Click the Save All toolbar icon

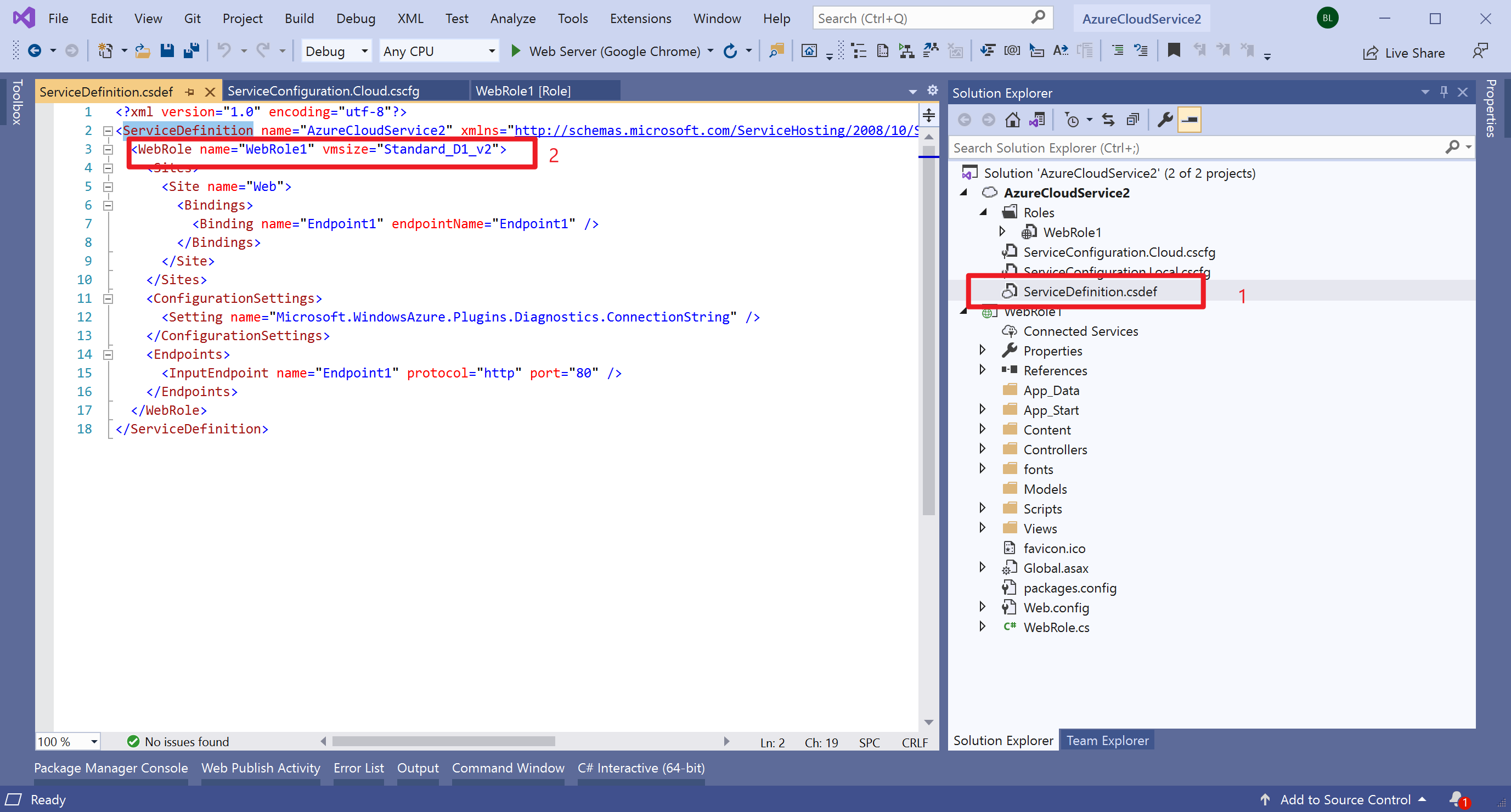tap(191, 51)
